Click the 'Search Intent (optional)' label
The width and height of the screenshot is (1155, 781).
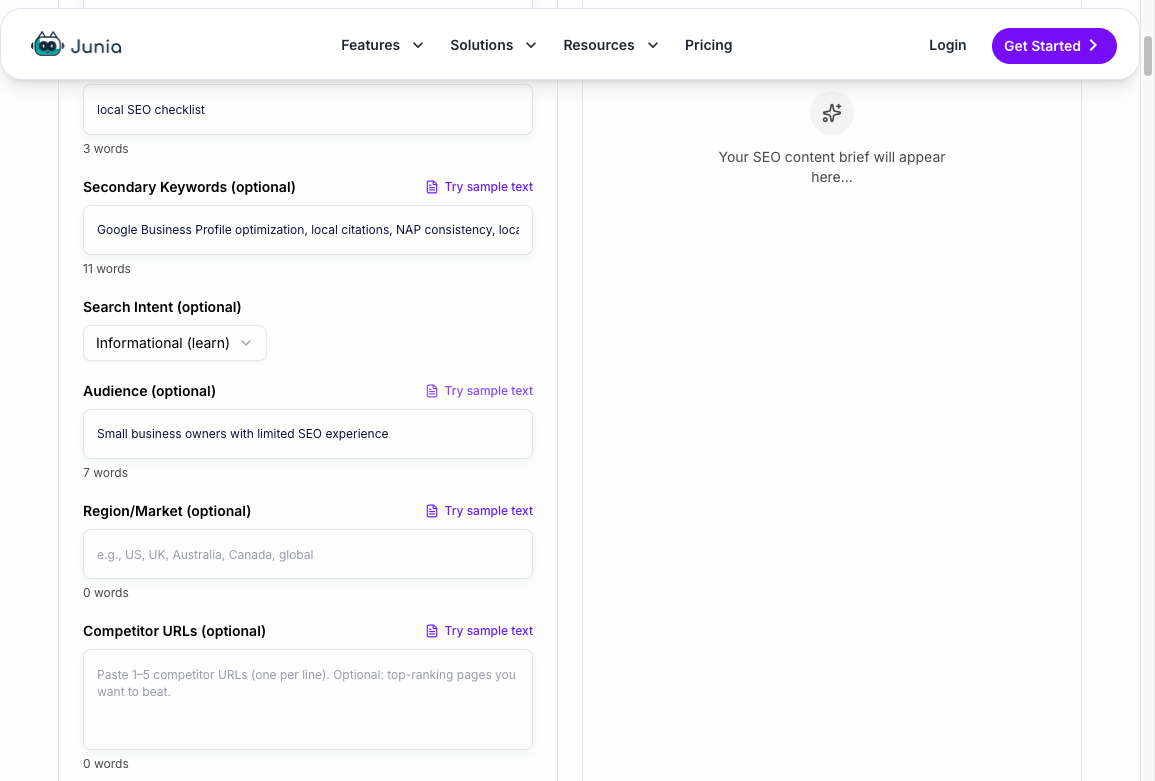click(162, 307)
